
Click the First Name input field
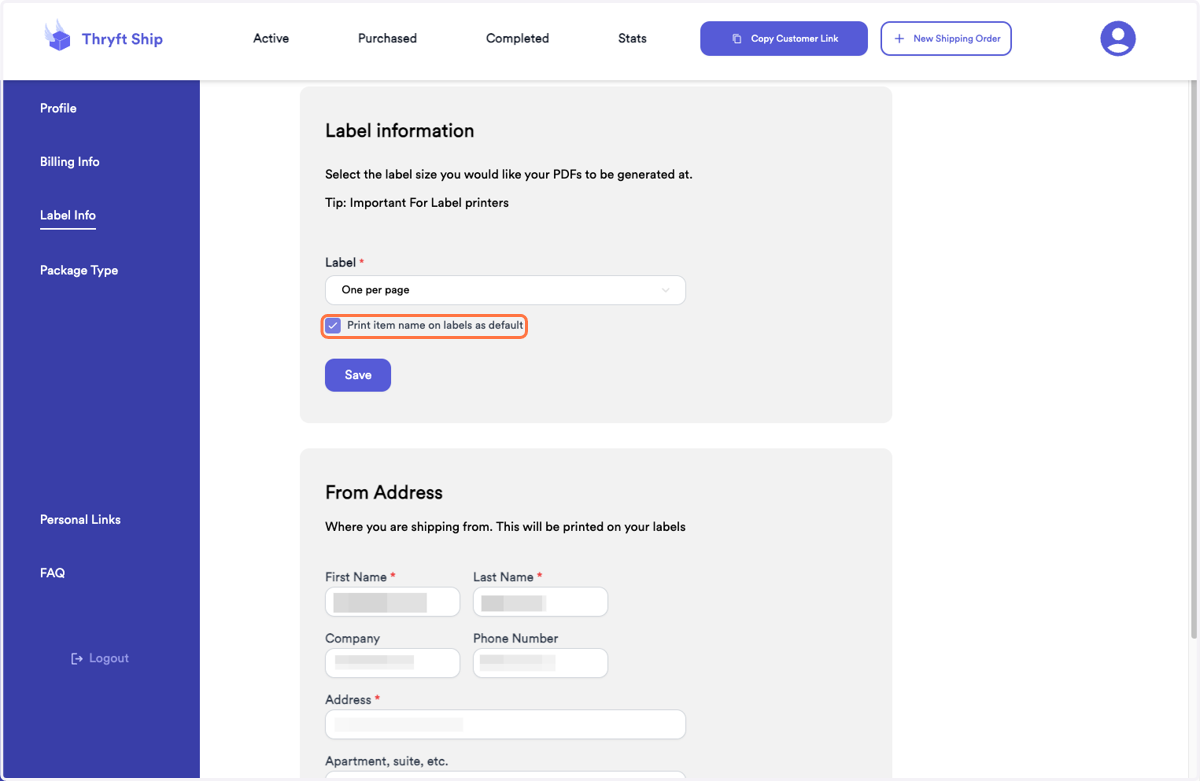pos(392,602)
